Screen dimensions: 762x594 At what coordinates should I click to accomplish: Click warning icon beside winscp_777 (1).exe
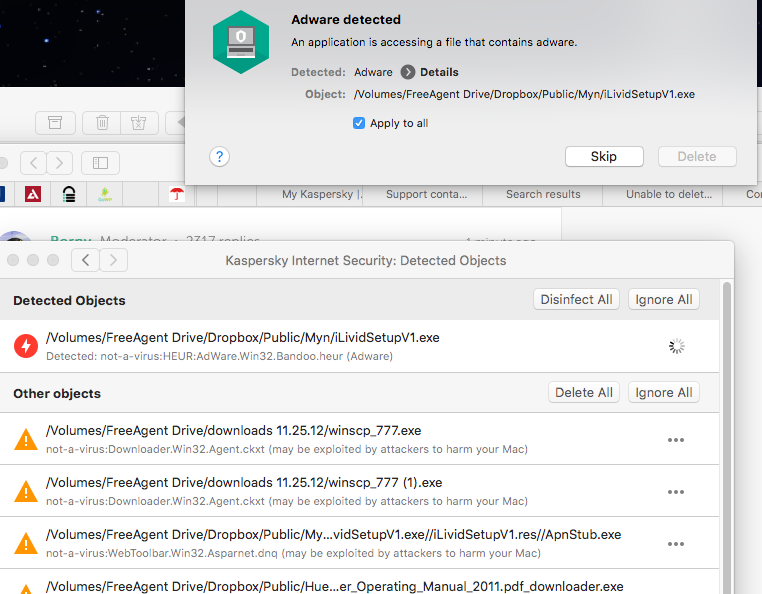[x=26, y=491]
